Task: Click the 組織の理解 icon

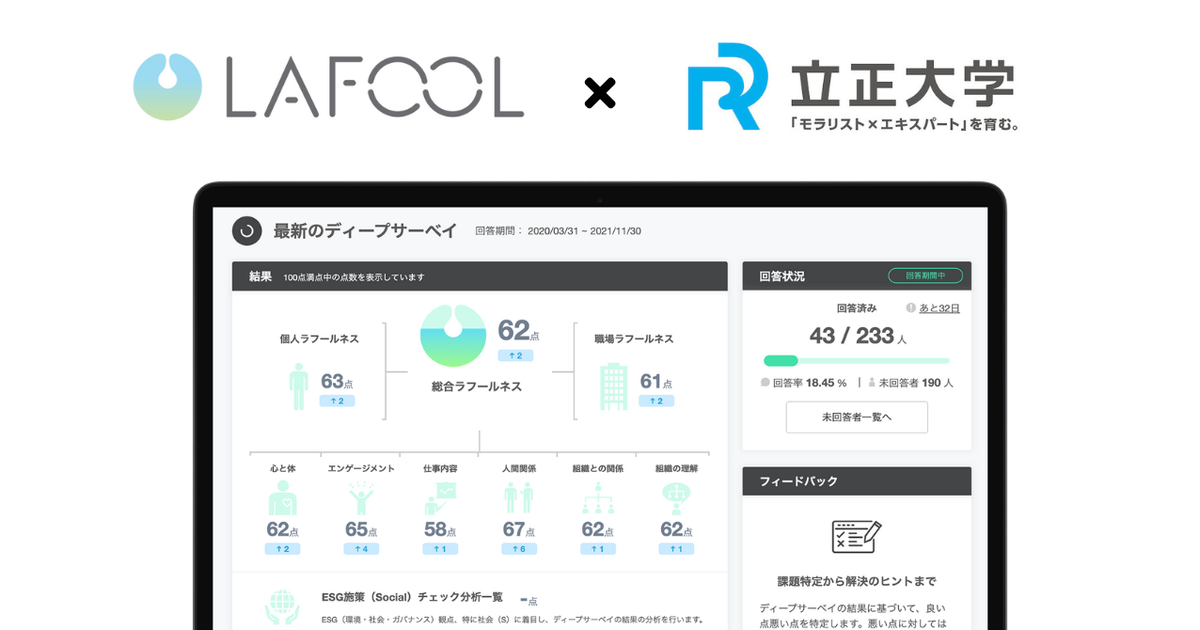Action: tap(677, 498)
